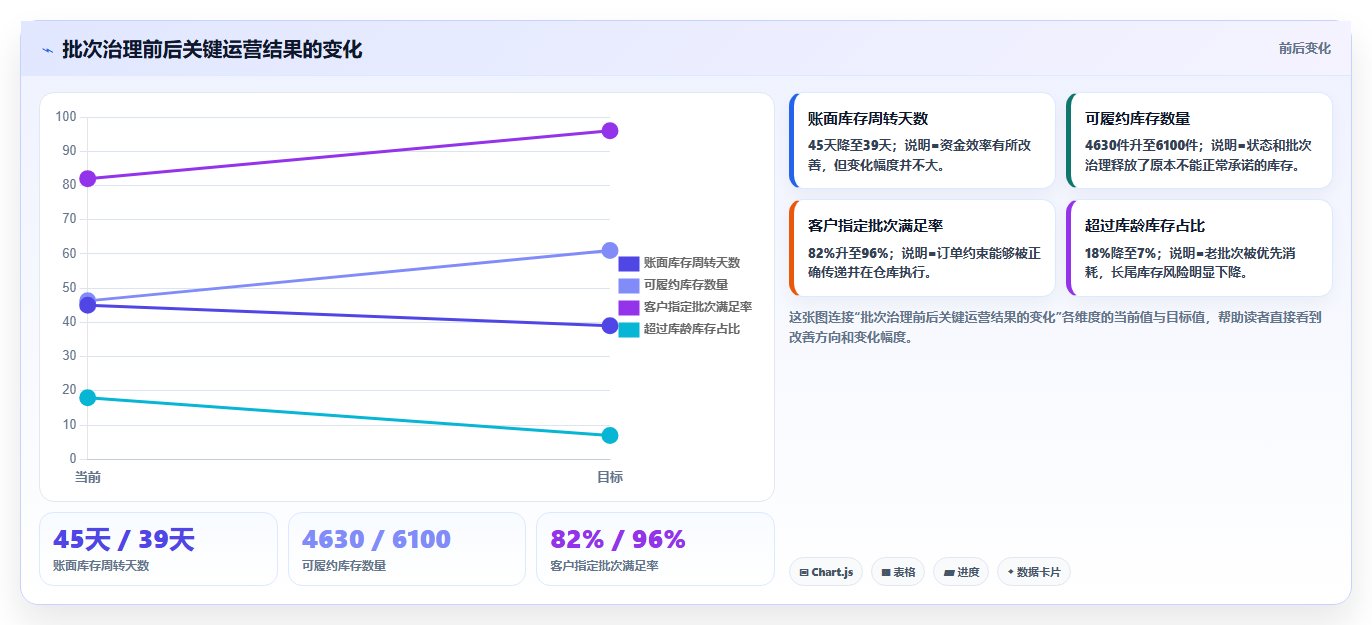Click the title 批次治理前后关键运营结果的变化
The width and height of the screenshot is (1372, 625).
pyautogui.click(x=212, y=49)
